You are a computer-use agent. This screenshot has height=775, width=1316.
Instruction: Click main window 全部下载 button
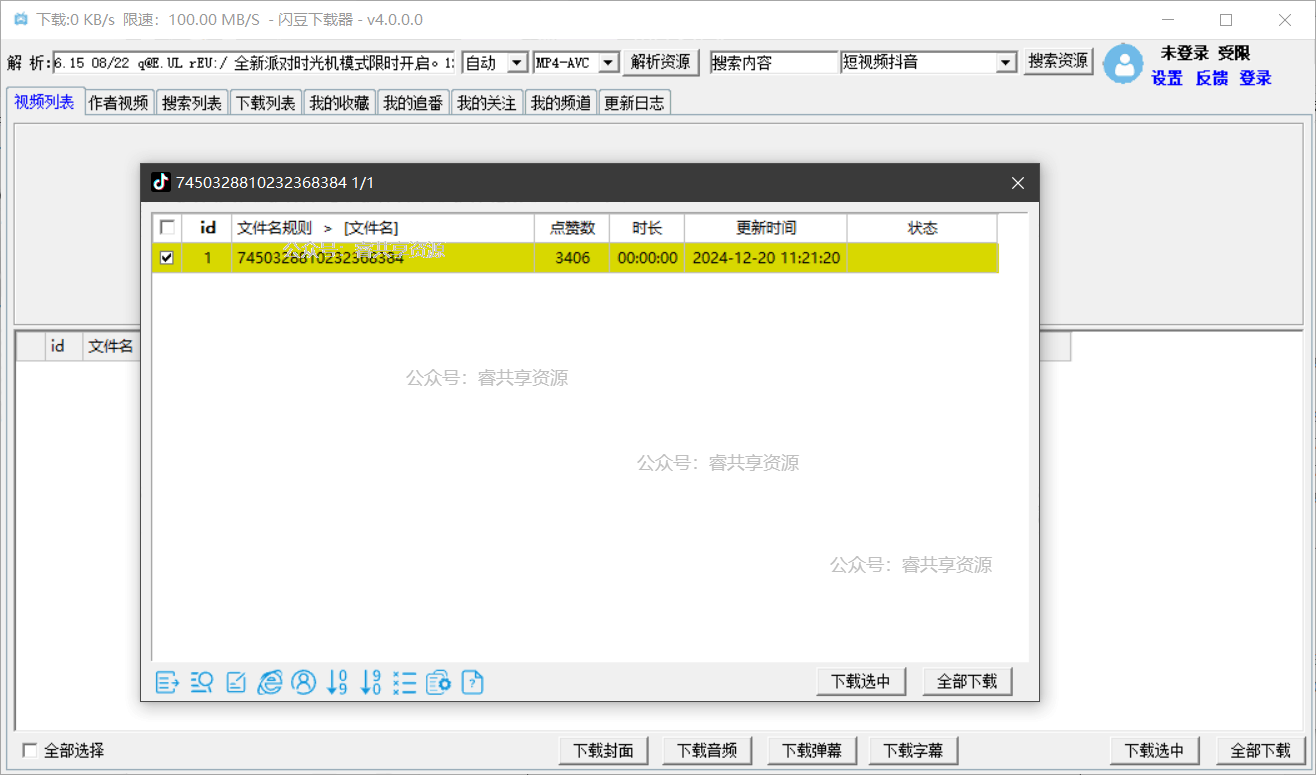[1260, 751]
